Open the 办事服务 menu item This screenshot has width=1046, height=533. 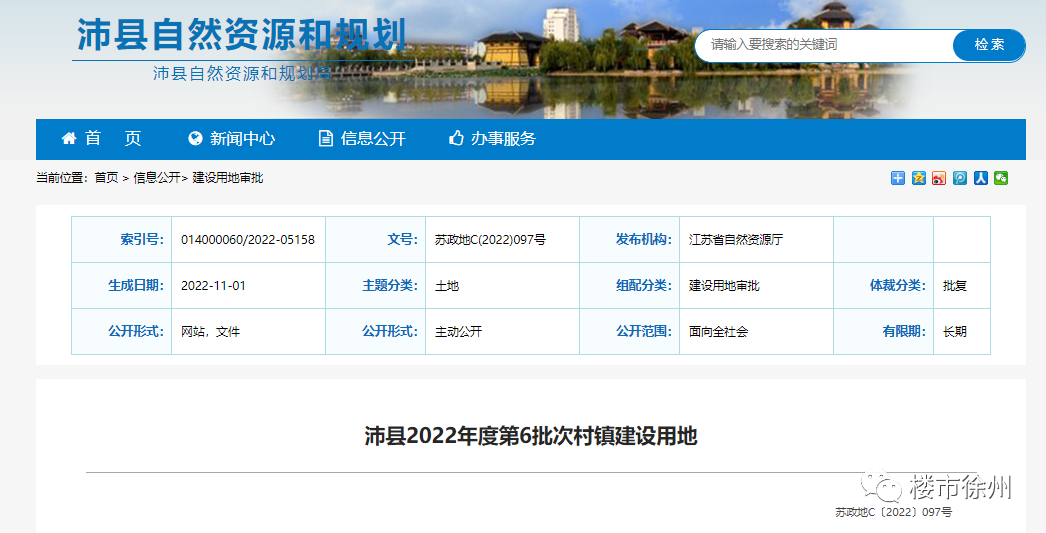504,139
